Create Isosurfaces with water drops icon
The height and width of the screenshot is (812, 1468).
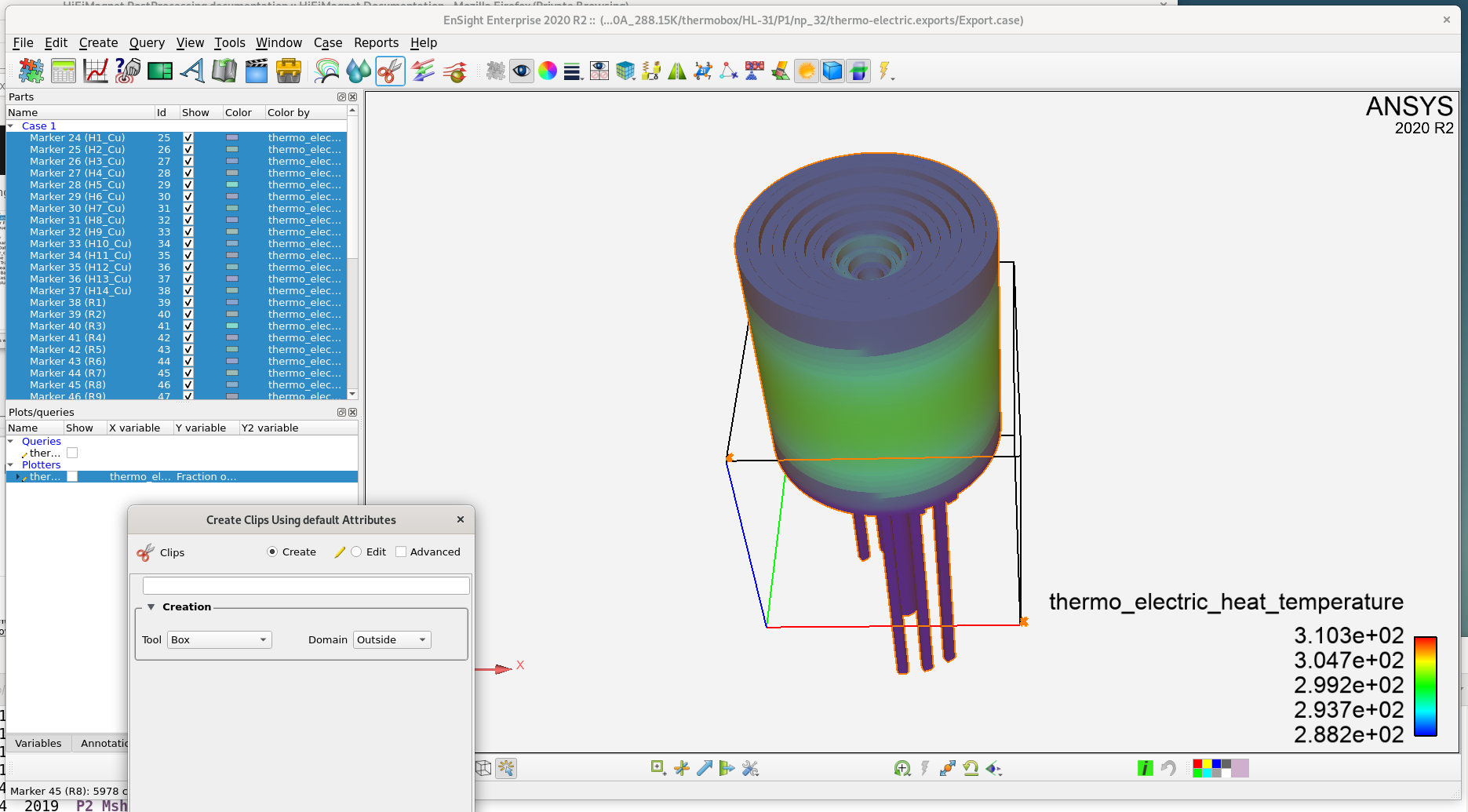tap(359, 71)
